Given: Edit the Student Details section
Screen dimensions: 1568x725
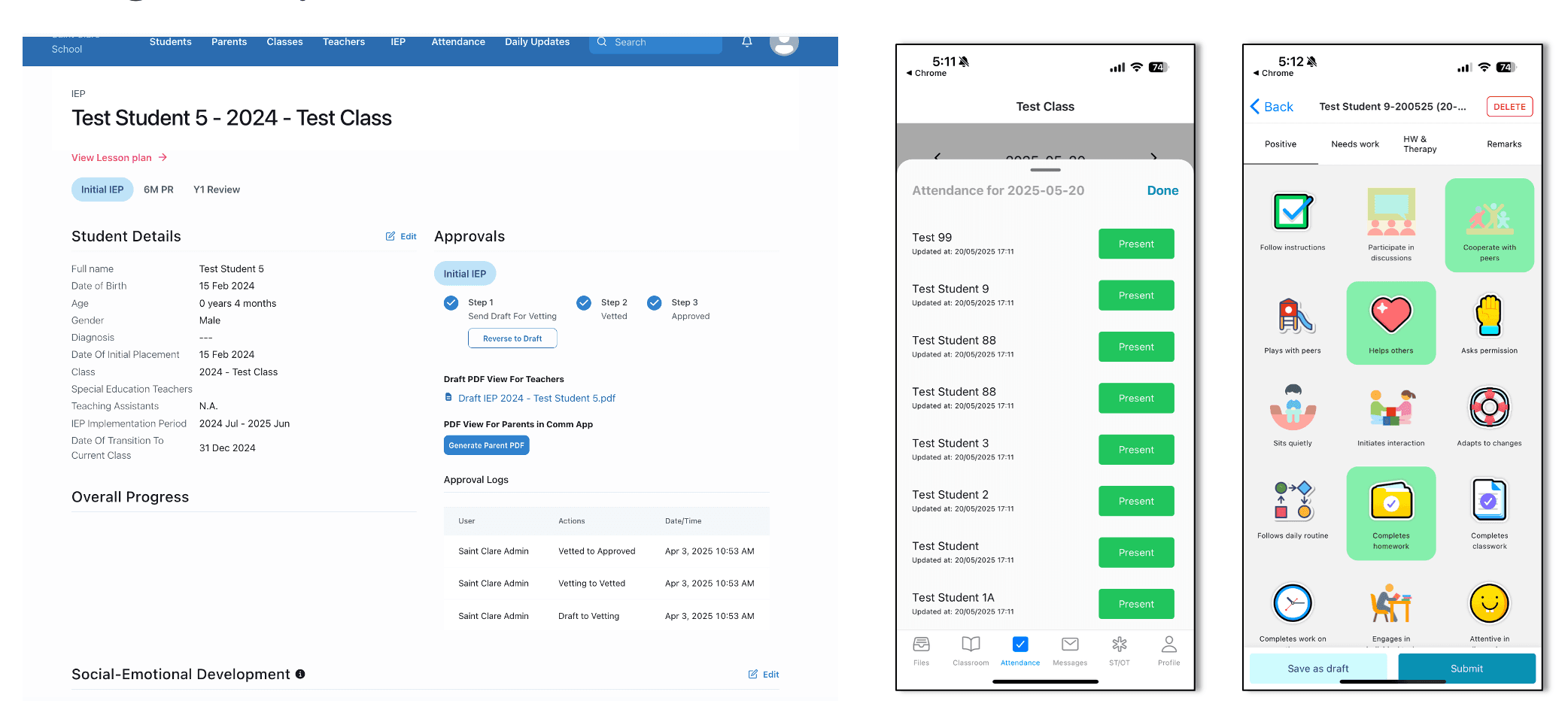Looking at the screenshot, I should pyautogui.click(x=401, y=236).
